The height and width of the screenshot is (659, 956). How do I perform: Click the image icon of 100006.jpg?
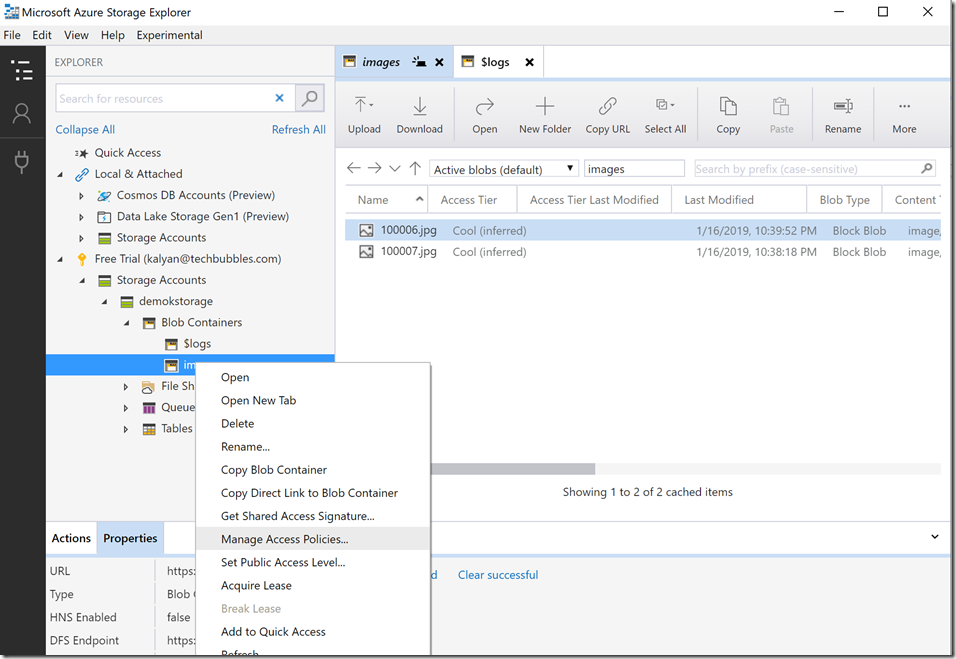[x=366, y=230]
